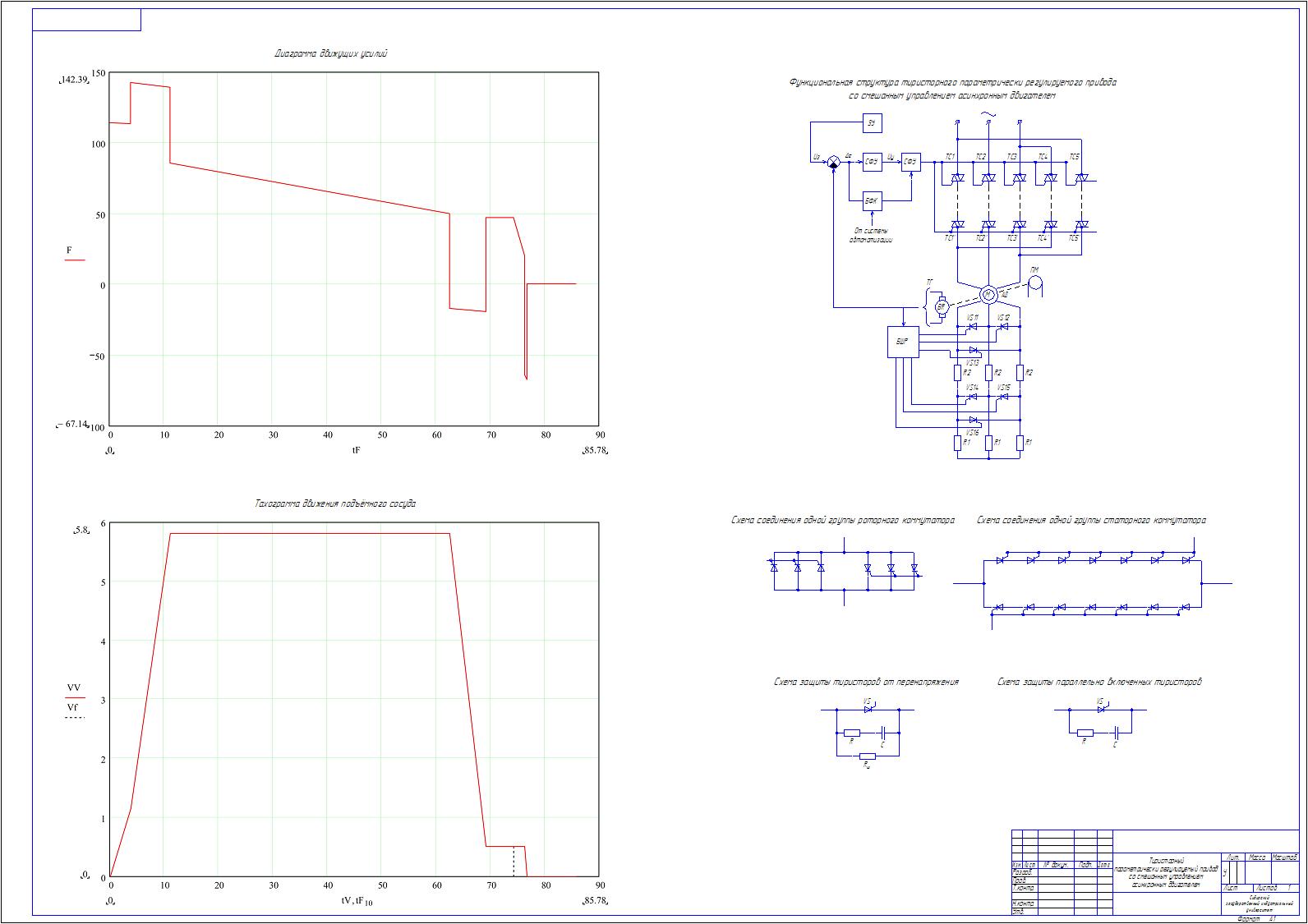This screenshot has width=1308, height=924.
Task: Select the VS16 thyristor label
Action: point(973,433)
